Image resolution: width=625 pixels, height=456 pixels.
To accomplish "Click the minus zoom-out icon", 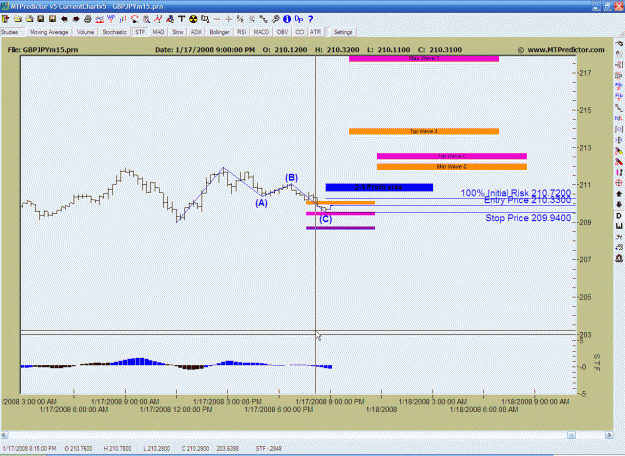I will tap(217, 19).
